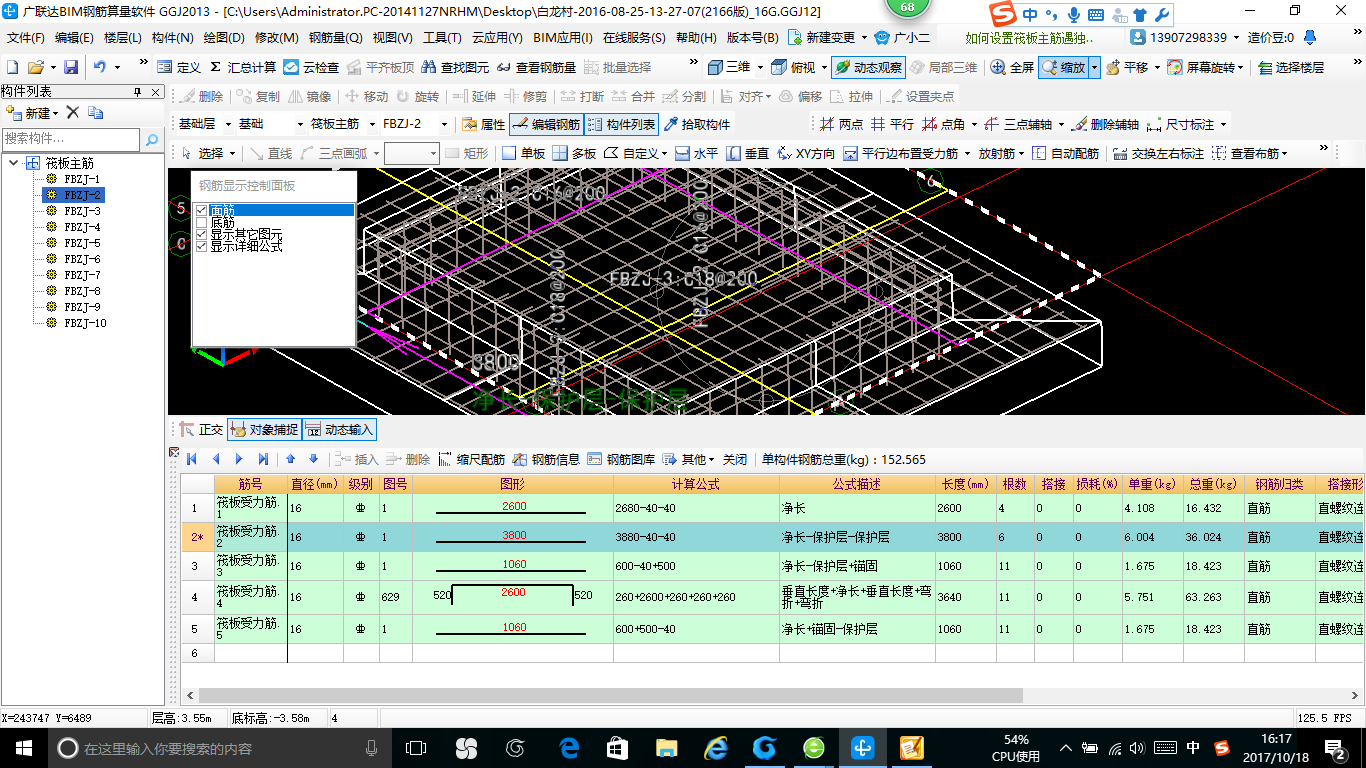
Task: Open 文件(F) menu
Action: click(x=26, y=38)
